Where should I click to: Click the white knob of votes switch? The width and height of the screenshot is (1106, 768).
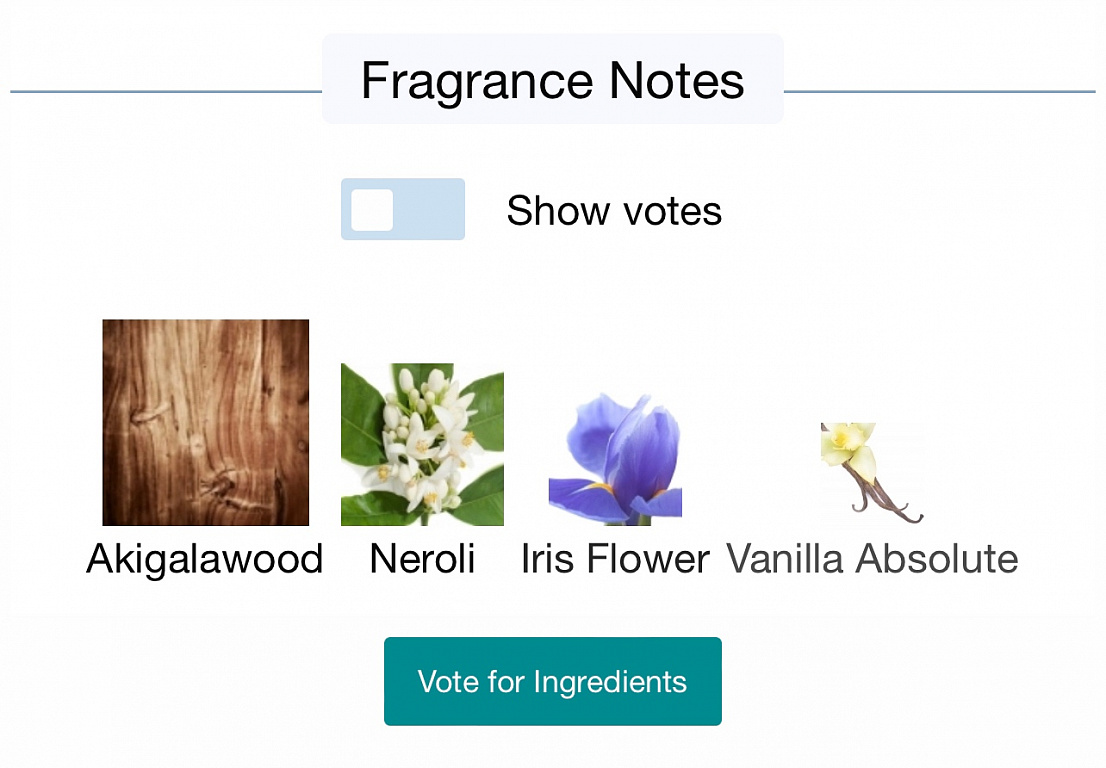click(x=372, y=209)
